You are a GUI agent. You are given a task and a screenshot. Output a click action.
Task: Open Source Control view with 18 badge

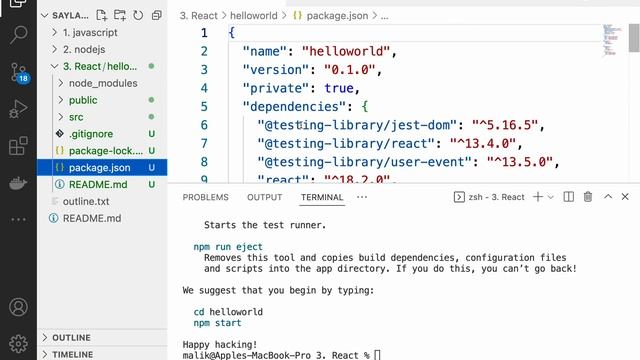18,73
